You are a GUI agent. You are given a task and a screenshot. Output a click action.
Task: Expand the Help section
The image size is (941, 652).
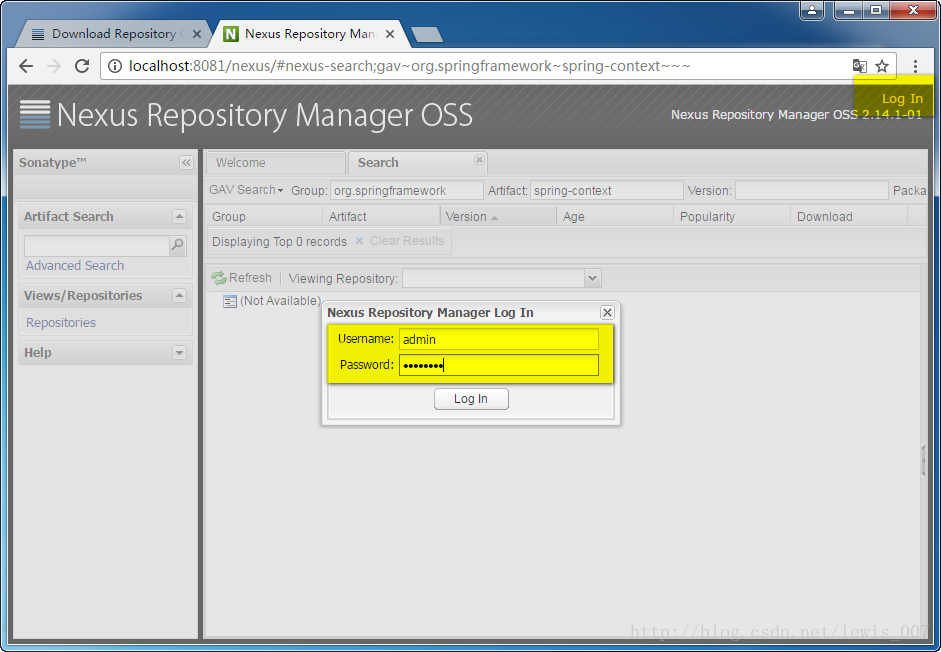click(179, 352)
